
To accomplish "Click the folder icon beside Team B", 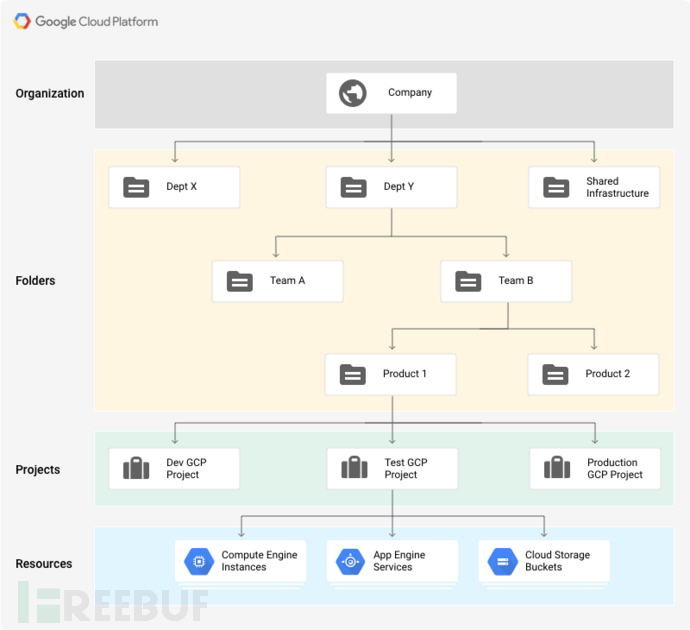I will pos(468,282).
